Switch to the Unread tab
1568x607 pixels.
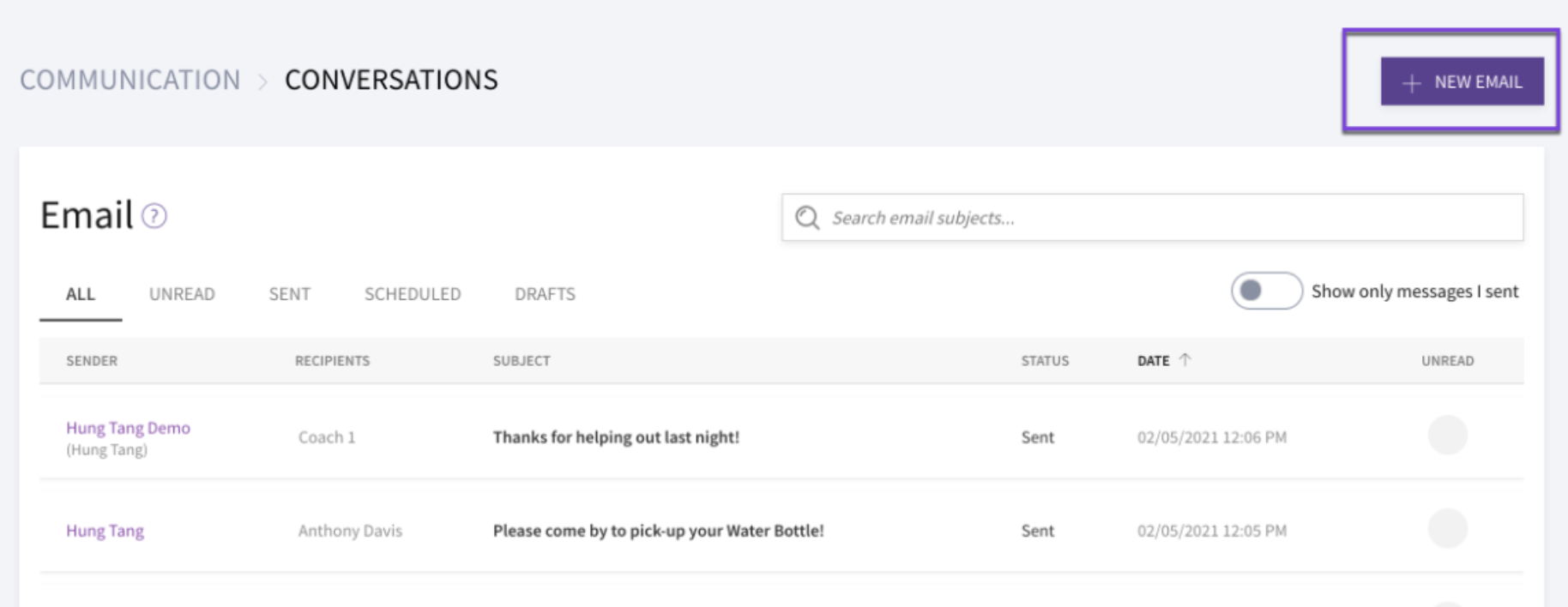[x=182, y=294]
